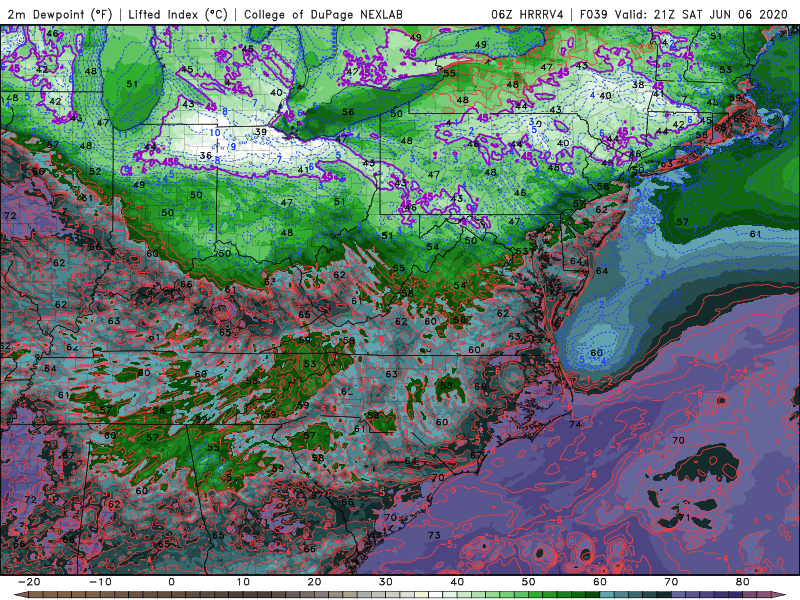Click the '71' dewpoint value offshore
The width and height of the screenshot is (800, 600).
[686, 518]
